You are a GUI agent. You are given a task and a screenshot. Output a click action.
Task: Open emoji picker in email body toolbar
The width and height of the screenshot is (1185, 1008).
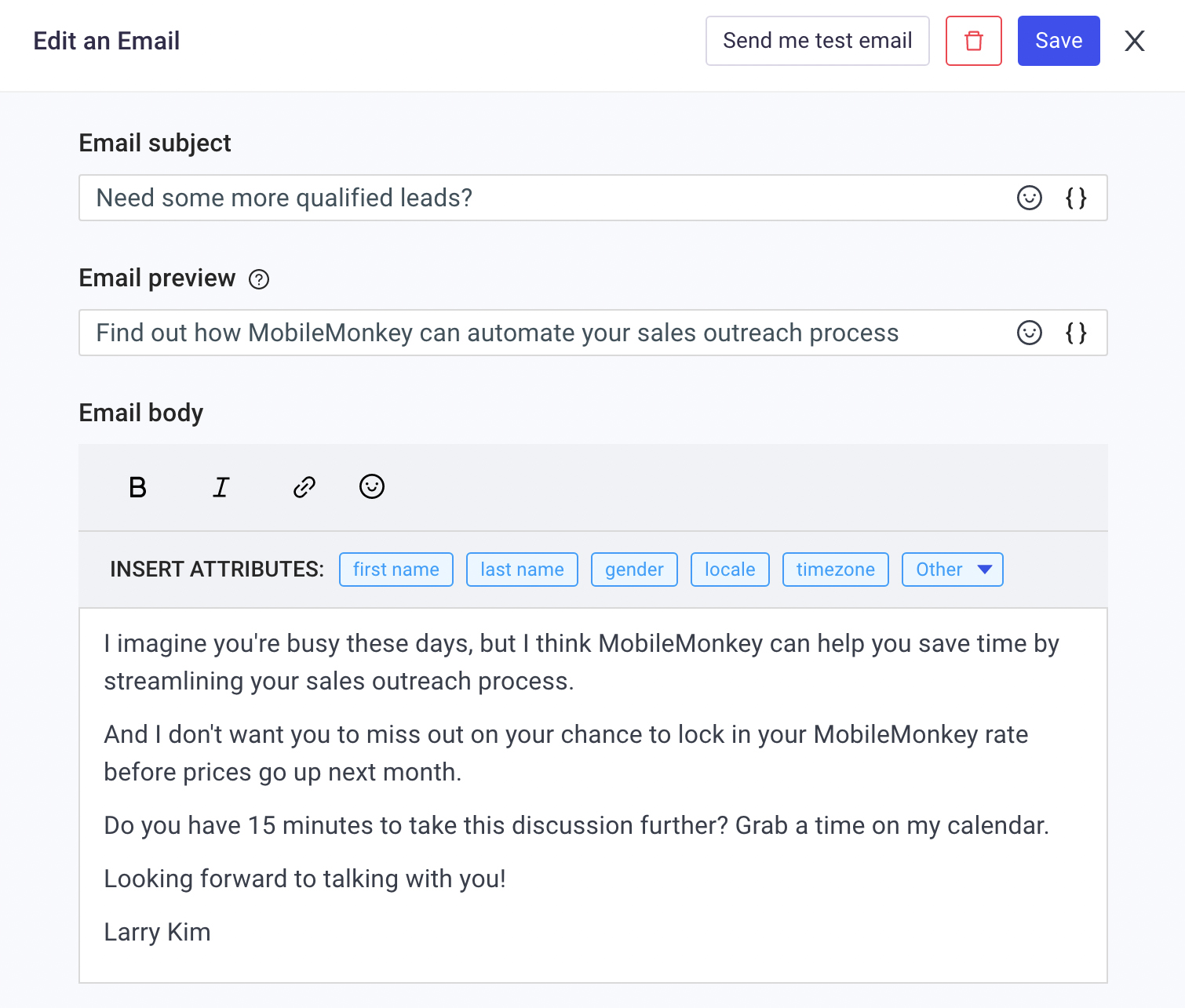click(372, 486)
